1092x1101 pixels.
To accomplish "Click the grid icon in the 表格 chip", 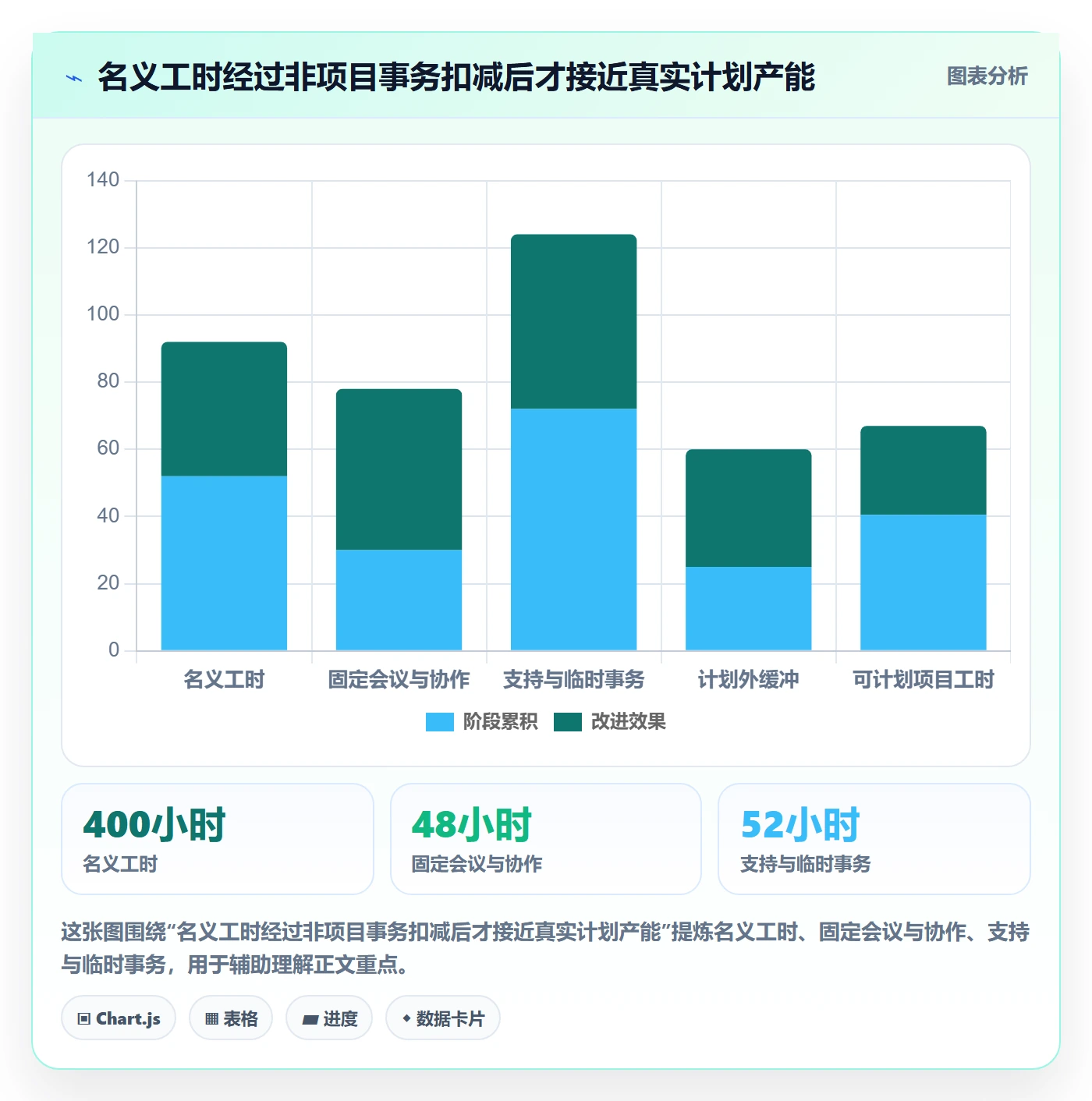I will (211, 1019).
